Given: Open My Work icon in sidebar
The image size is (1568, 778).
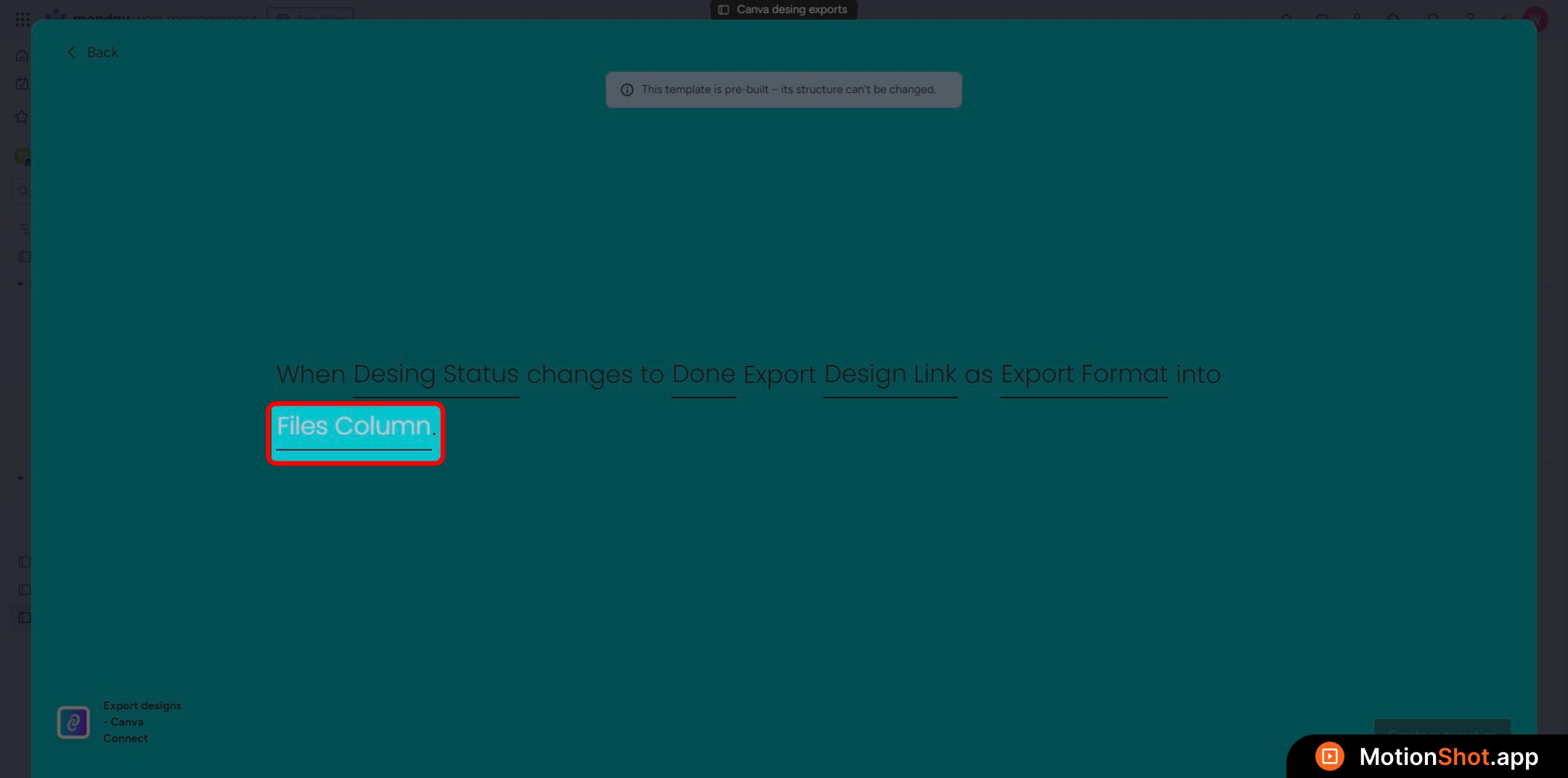Looking at the screenshot, I should point(22,84).
